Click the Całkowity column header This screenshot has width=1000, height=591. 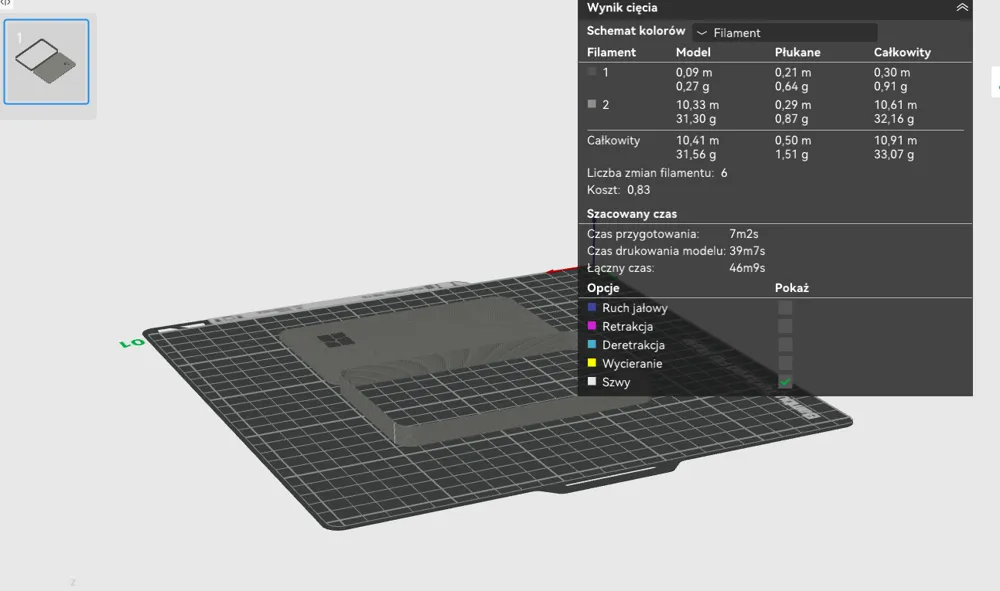(902, 52)
